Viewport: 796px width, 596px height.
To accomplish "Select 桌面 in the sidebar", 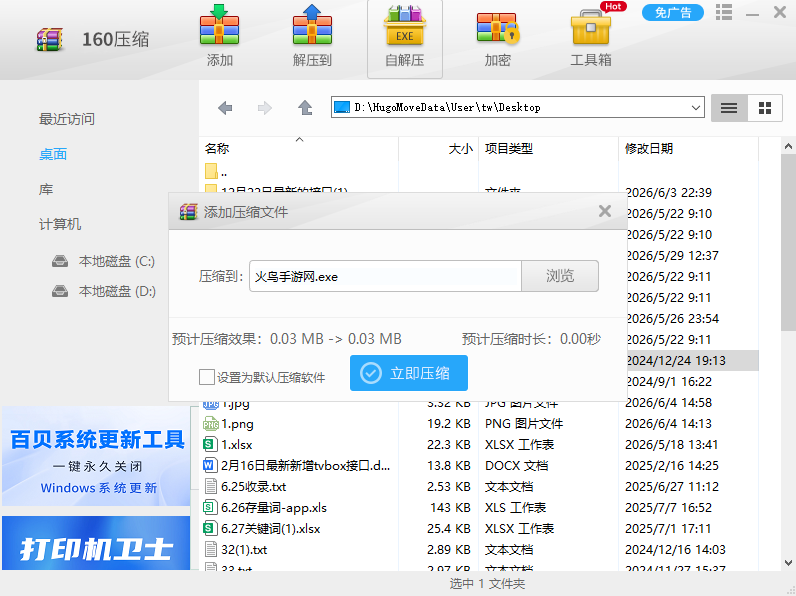I will click(53, 154).
